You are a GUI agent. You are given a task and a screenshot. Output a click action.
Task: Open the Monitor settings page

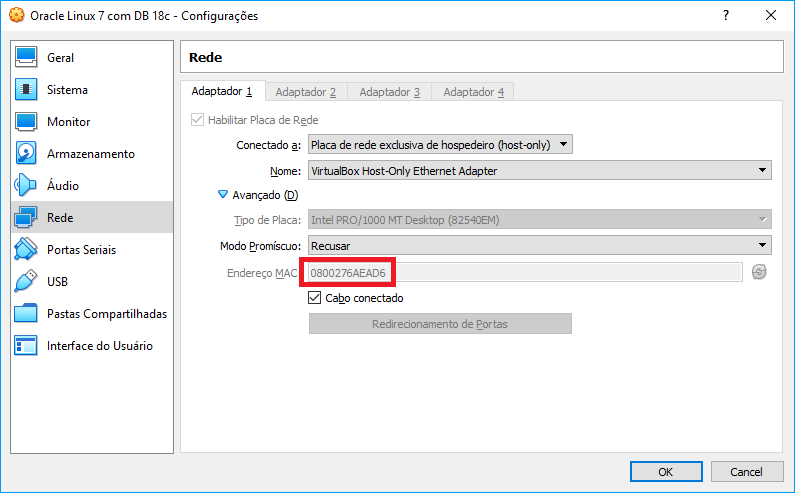pyautogui.click(x=92, y=121)
